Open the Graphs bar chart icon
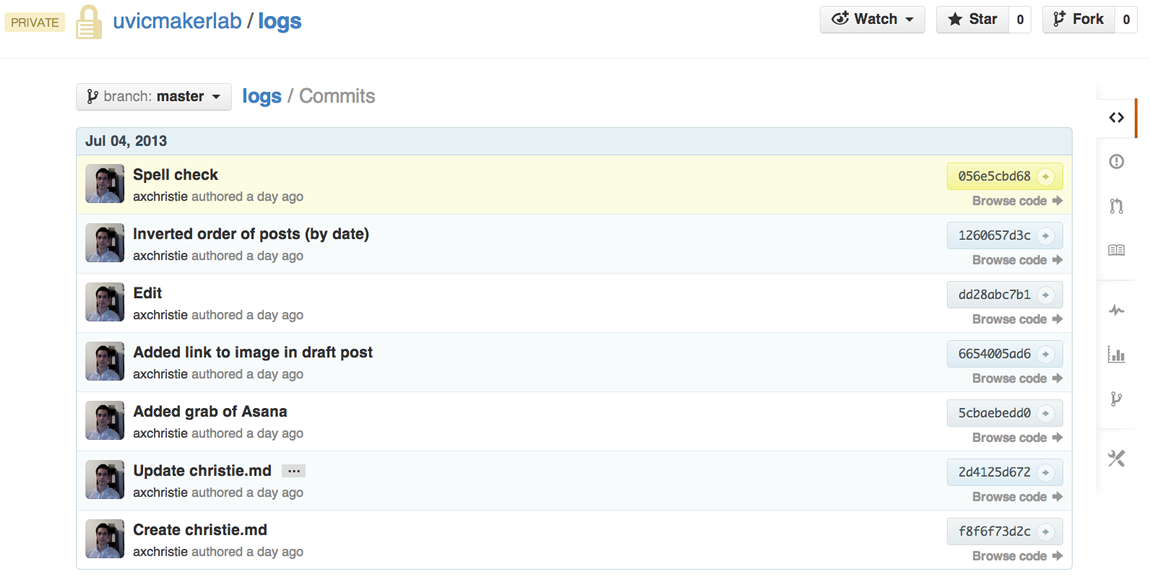The image size is (1150, 580). coord(1116,355)
